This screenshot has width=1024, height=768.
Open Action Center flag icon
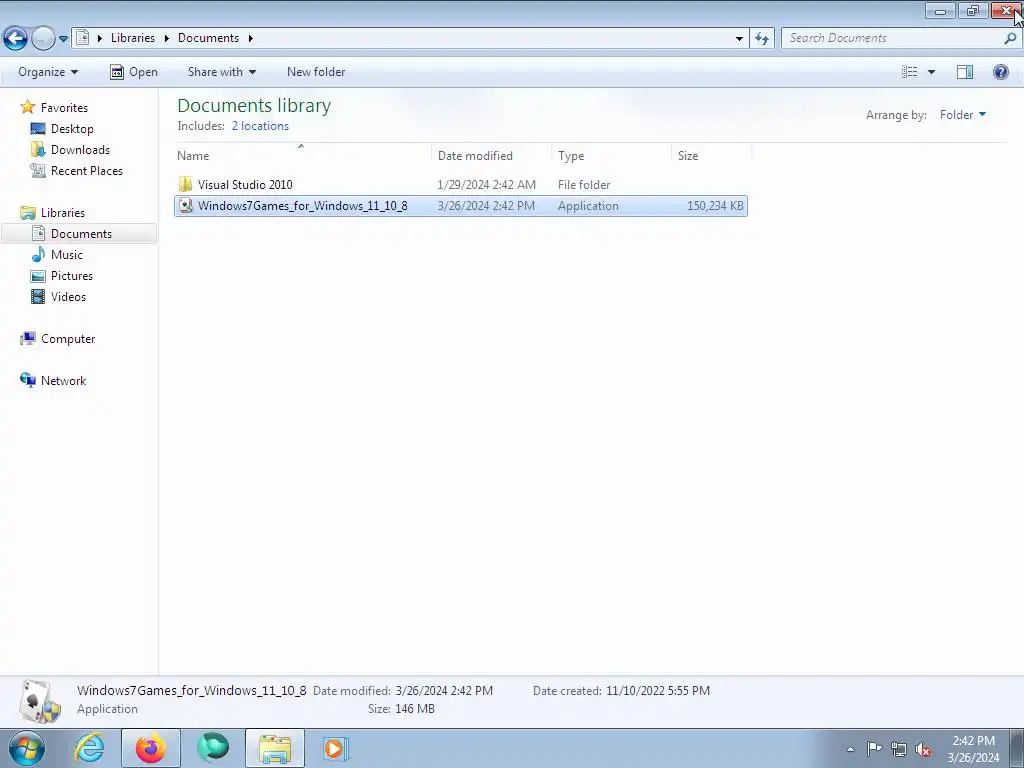[x=874, y=748]
